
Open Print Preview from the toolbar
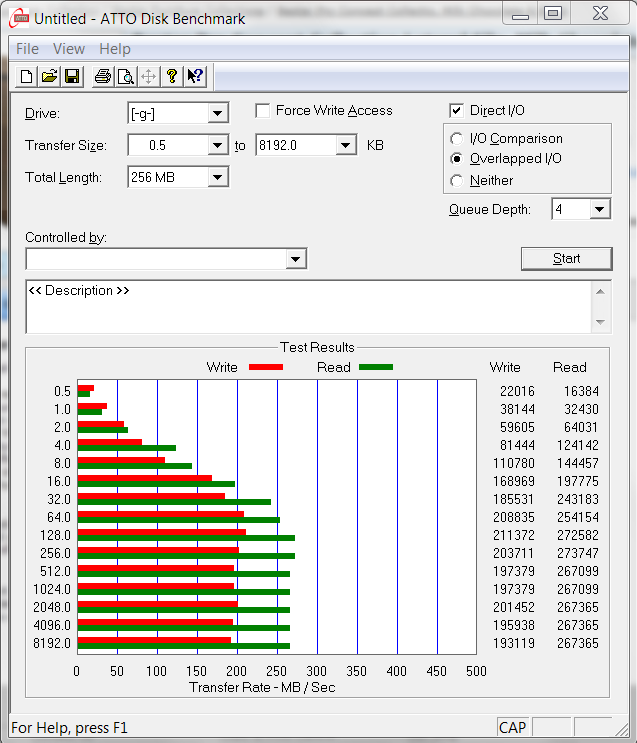tap(125, 77)
